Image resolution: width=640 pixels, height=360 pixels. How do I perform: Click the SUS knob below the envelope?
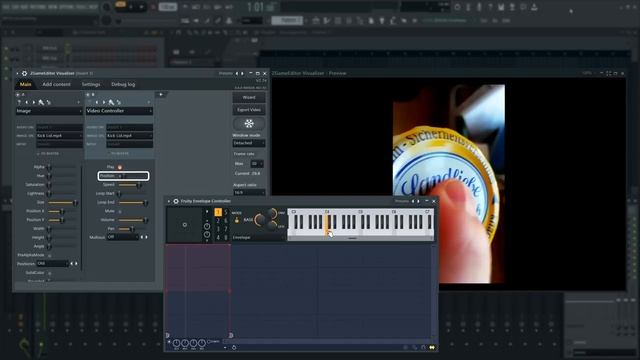[193, 343]
